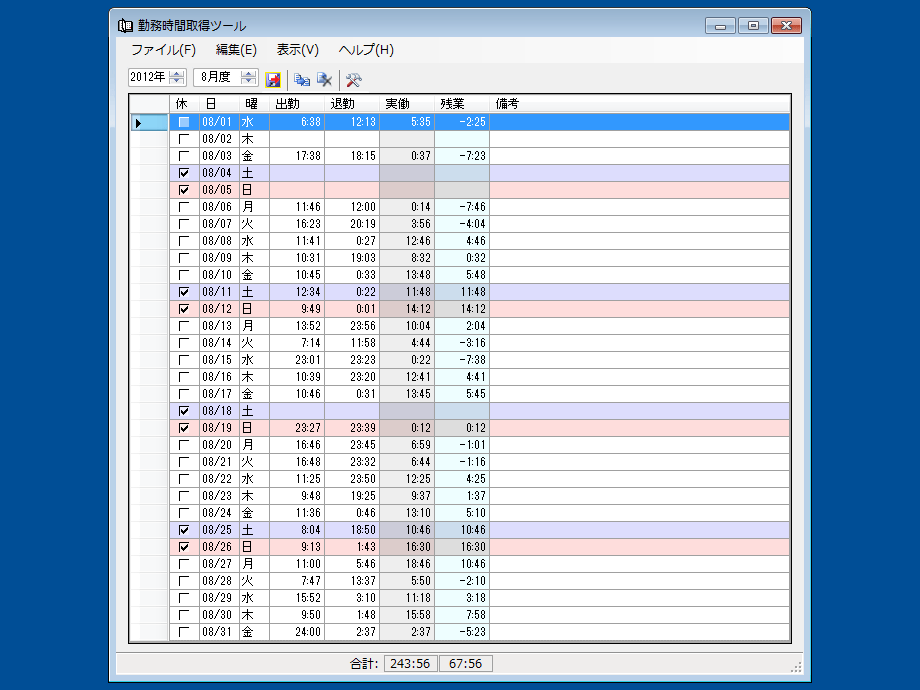Click the save/export icon in toolbar
The image size is (920, 690).
point(273,79)
